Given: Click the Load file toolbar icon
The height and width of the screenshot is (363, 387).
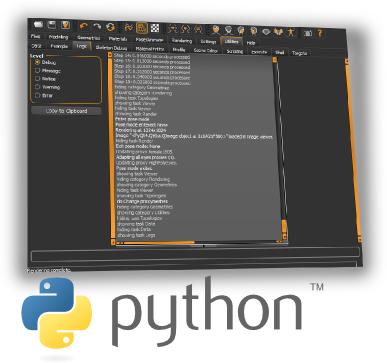Looking at the screenshot, I should [39, 24].
